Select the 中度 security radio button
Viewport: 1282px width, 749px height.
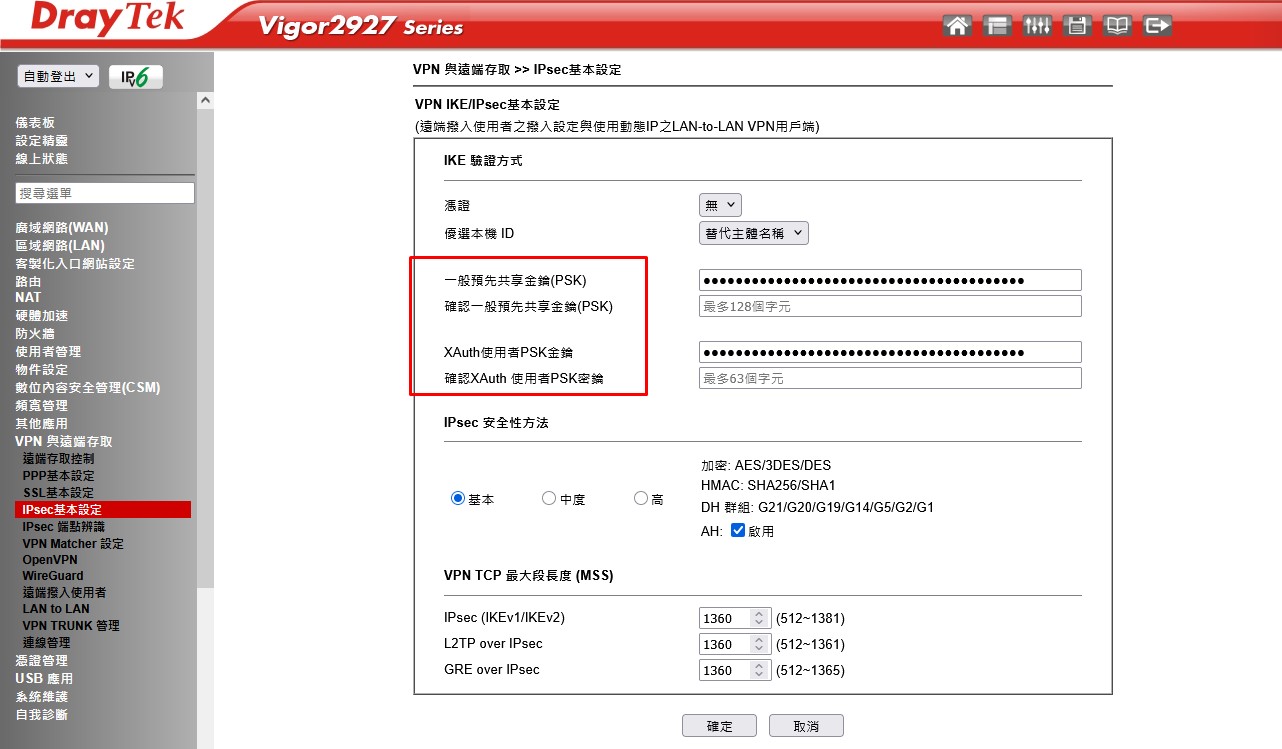click(548, 498)
